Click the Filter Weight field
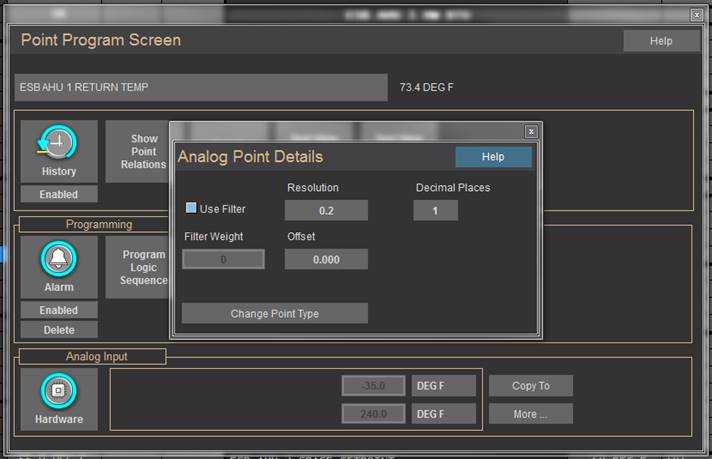 [x=223, y=259]
